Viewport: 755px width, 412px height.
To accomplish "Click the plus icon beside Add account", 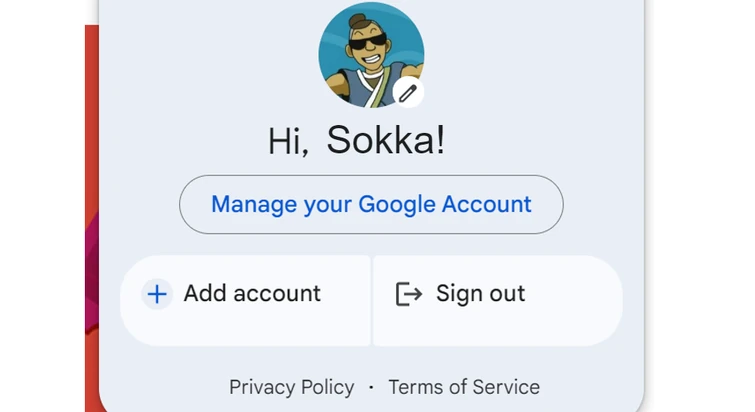I will click(157, 294).
